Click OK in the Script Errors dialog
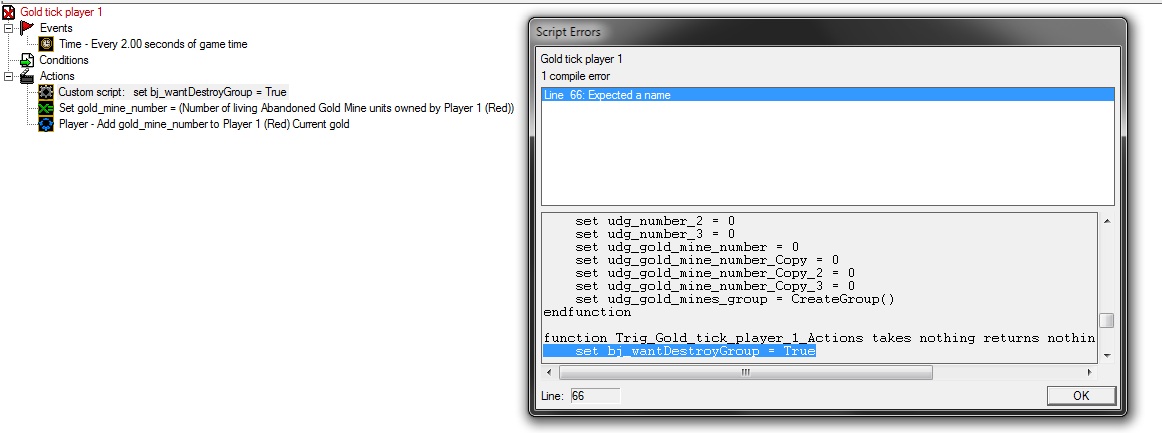 1081,395
